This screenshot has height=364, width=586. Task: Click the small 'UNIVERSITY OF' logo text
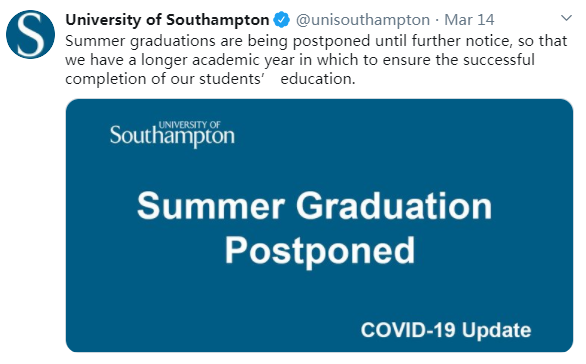click(189, 125)
